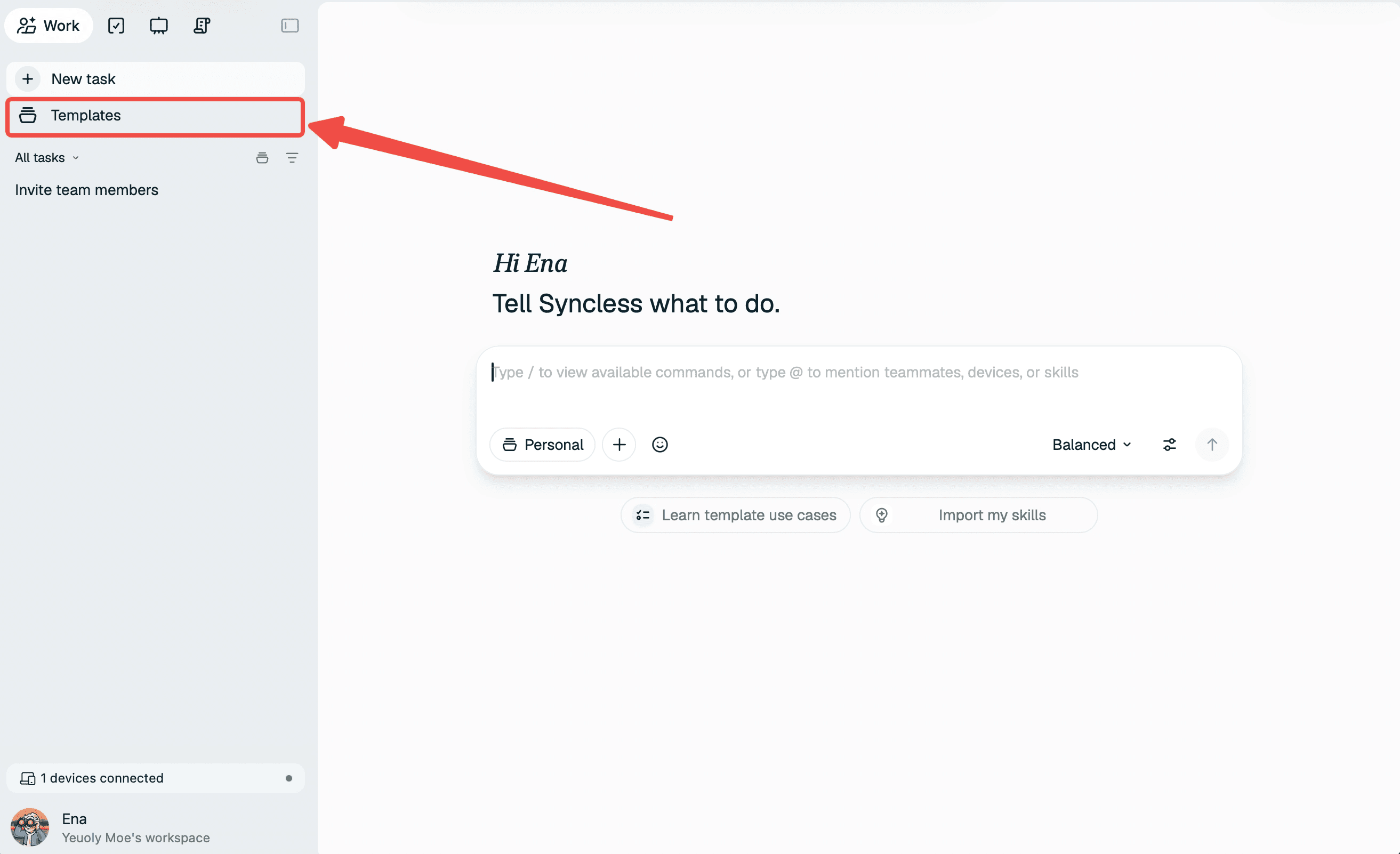Switch to the Work tab
The height and width of the screenshot is (854, 1400).
pos(49,26)
